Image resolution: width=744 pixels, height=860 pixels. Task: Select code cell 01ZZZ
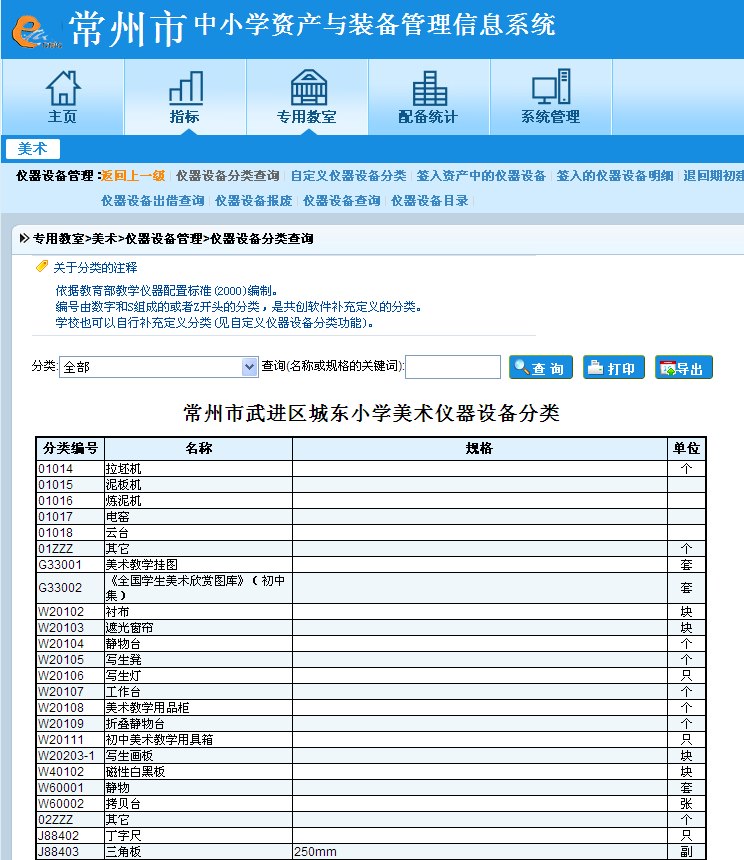[71, 548]
